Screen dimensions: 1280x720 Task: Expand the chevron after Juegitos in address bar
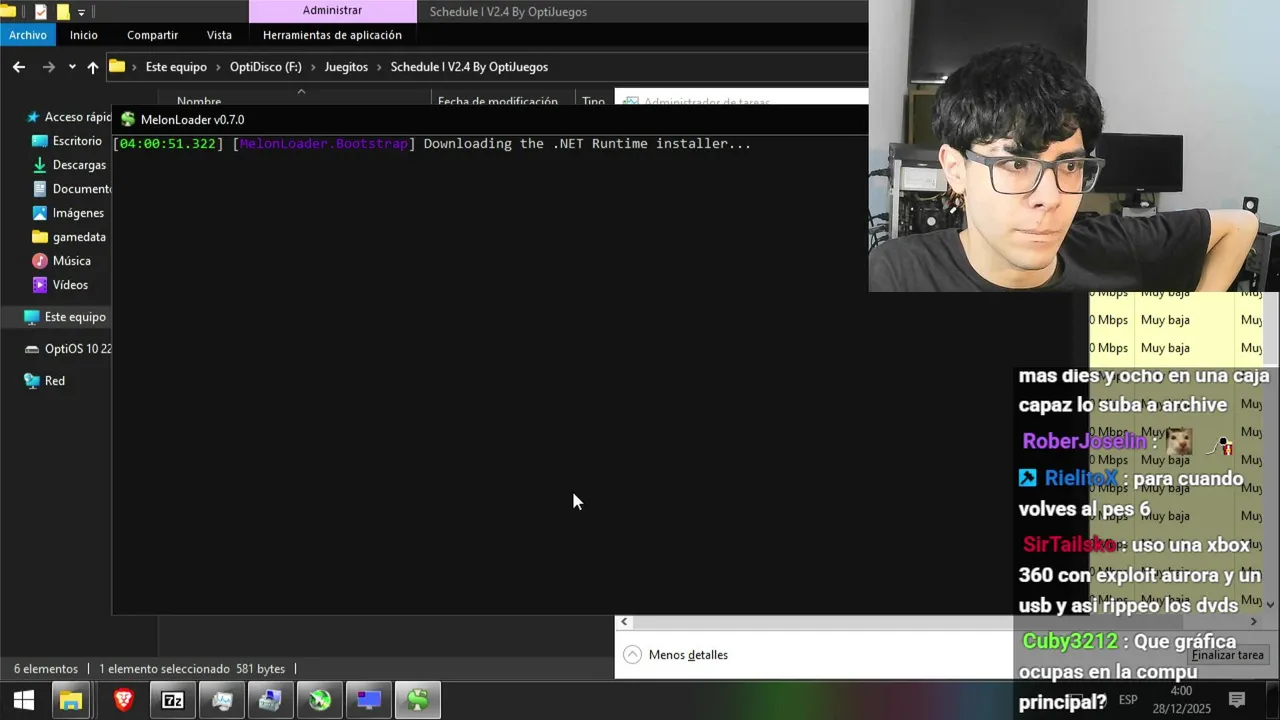(x=379, y=67)
